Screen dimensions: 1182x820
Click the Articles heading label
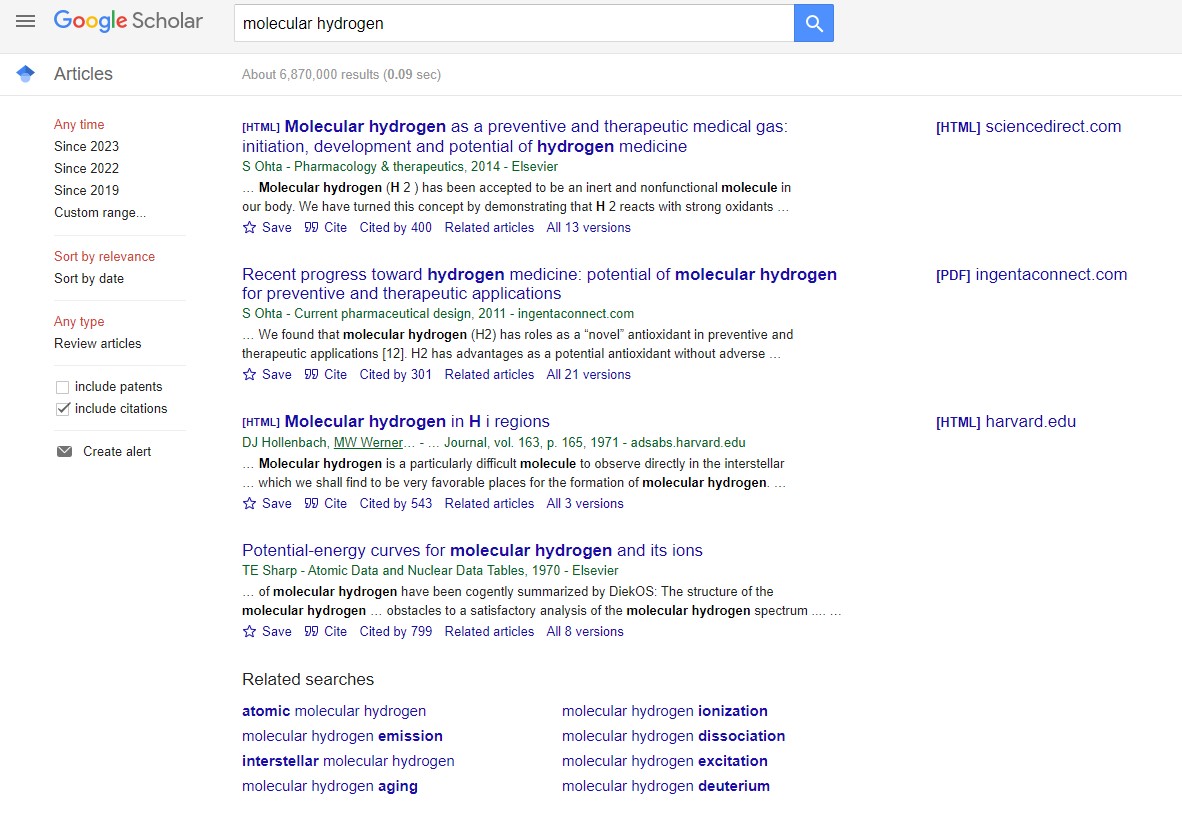pyautogui.click(x=83, y=74)
